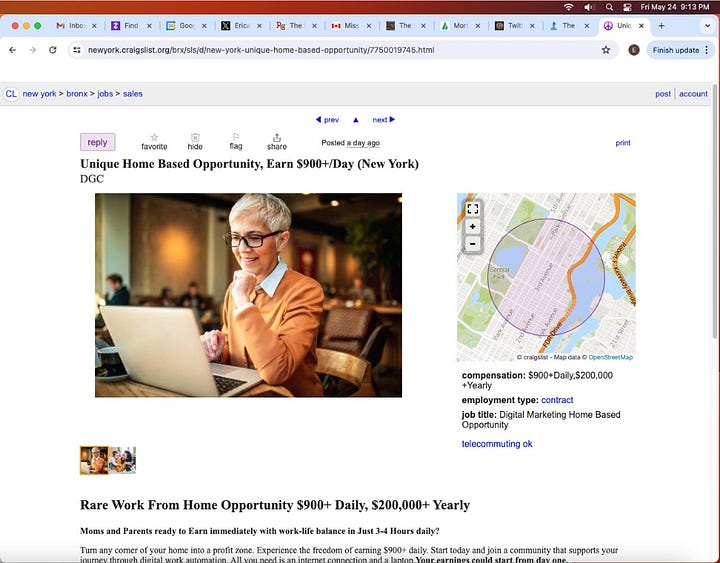Click the print link
Viewport: 720px width, 563px height.
pyautogui.click(x=623, y=143)
